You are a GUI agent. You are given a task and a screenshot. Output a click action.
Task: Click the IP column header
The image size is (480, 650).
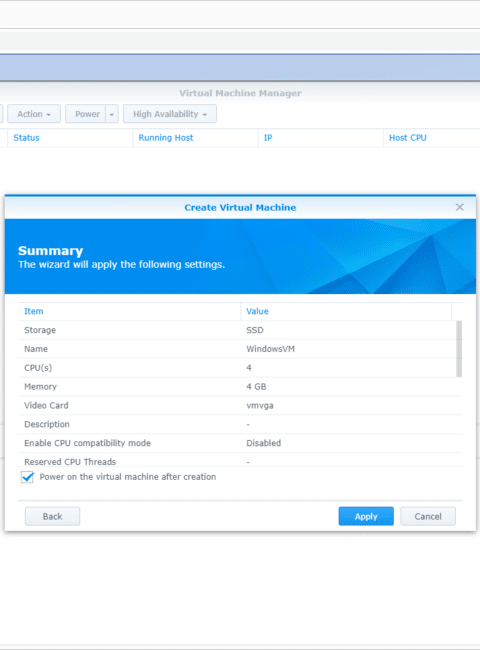[x=321, y=138]
